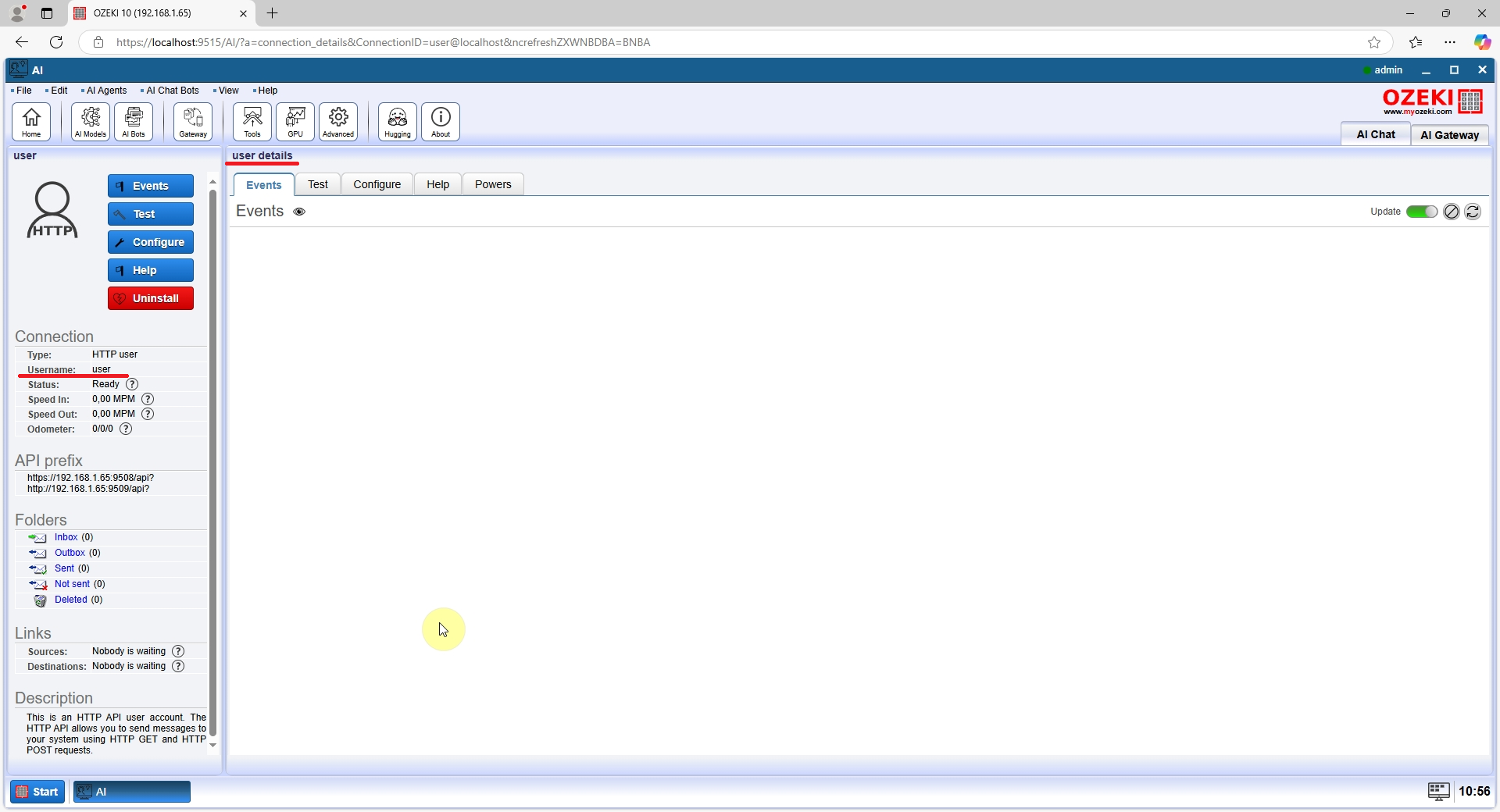Click the AI task in the taskbar
Image resolution: width=1500 pixels, height=812 pixels.
coord(132,792)
